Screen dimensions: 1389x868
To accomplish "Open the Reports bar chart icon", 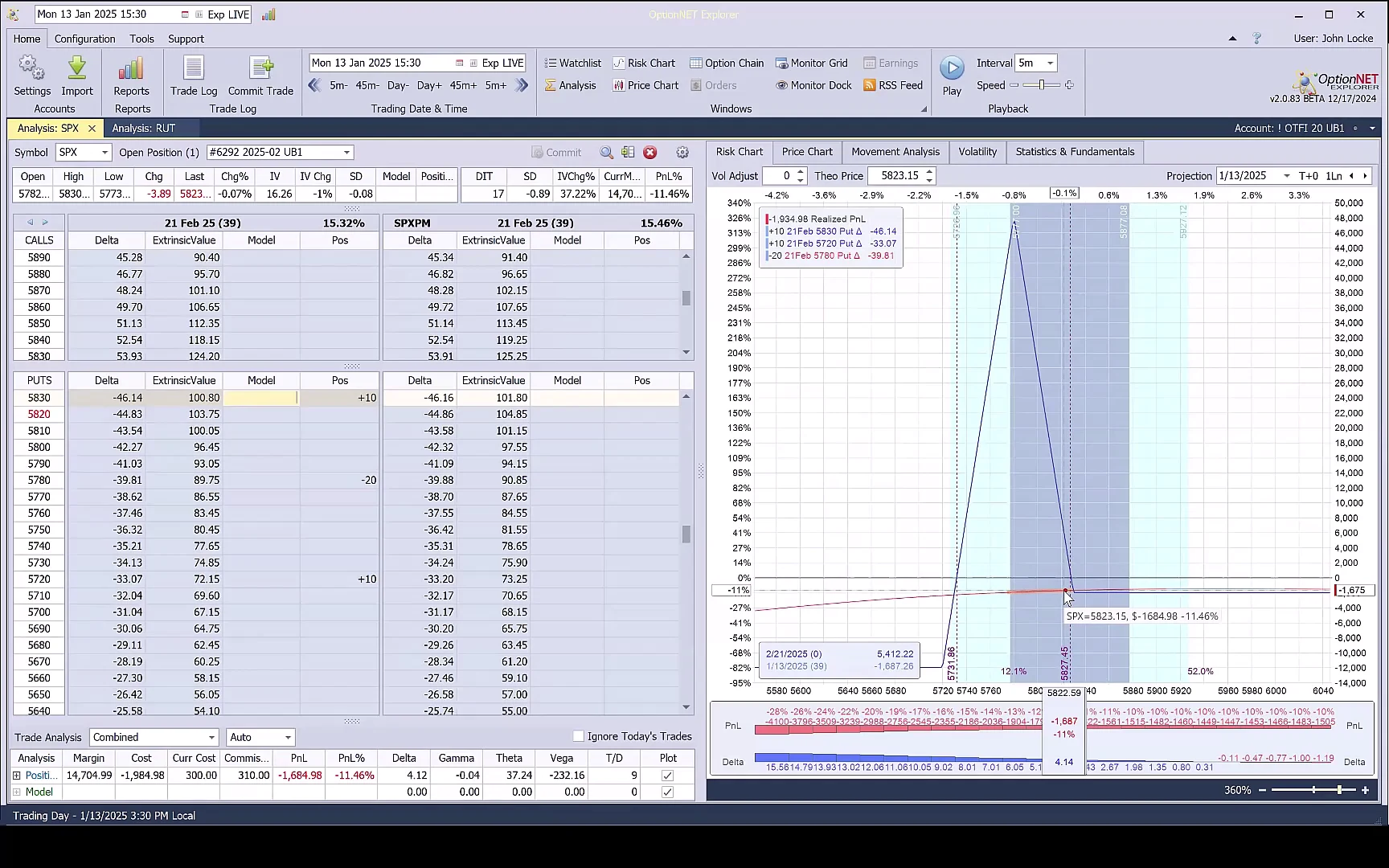I will tap(131, 76).
